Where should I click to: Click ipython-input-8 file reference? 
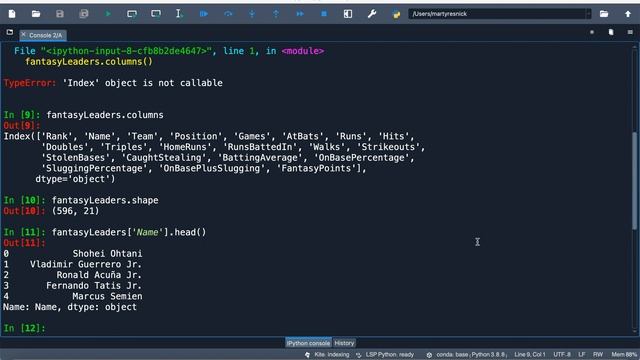click(126, 51)
